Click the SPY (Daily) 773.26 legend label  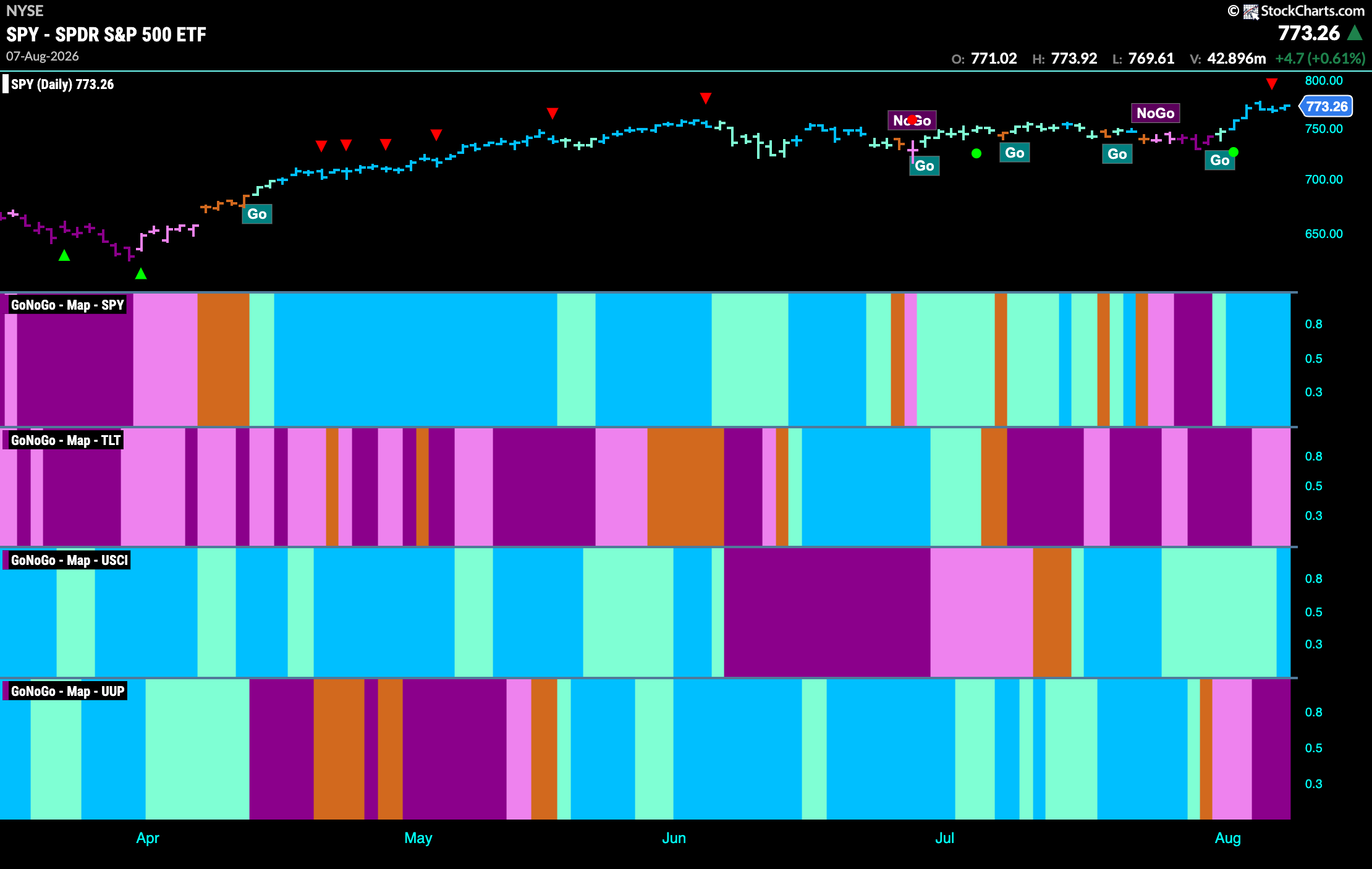[62, 84]
